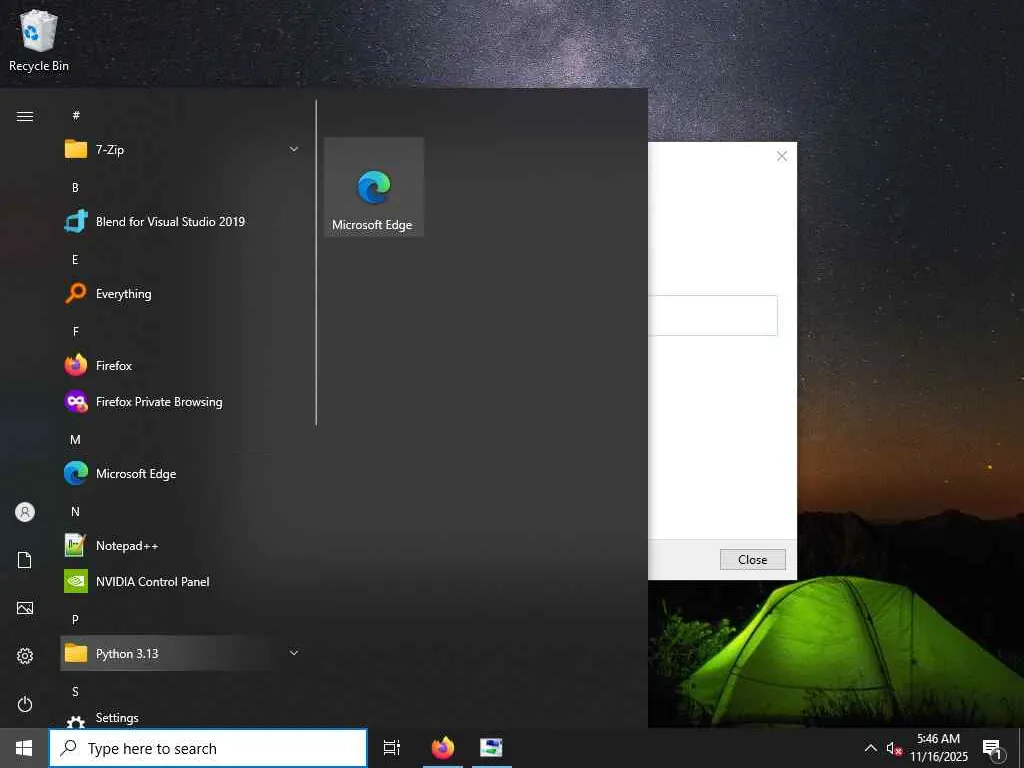The height and width of the screenshot is (768, 1024).
Task: Click the Python 3.13 folder icon
Action: point(76,654)
